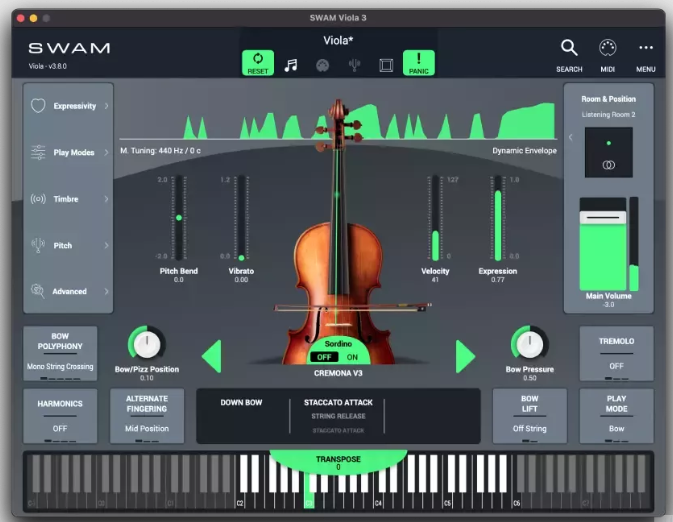
Task: Click the M. Tuning 440 Hz label
Action: point(160,151)
